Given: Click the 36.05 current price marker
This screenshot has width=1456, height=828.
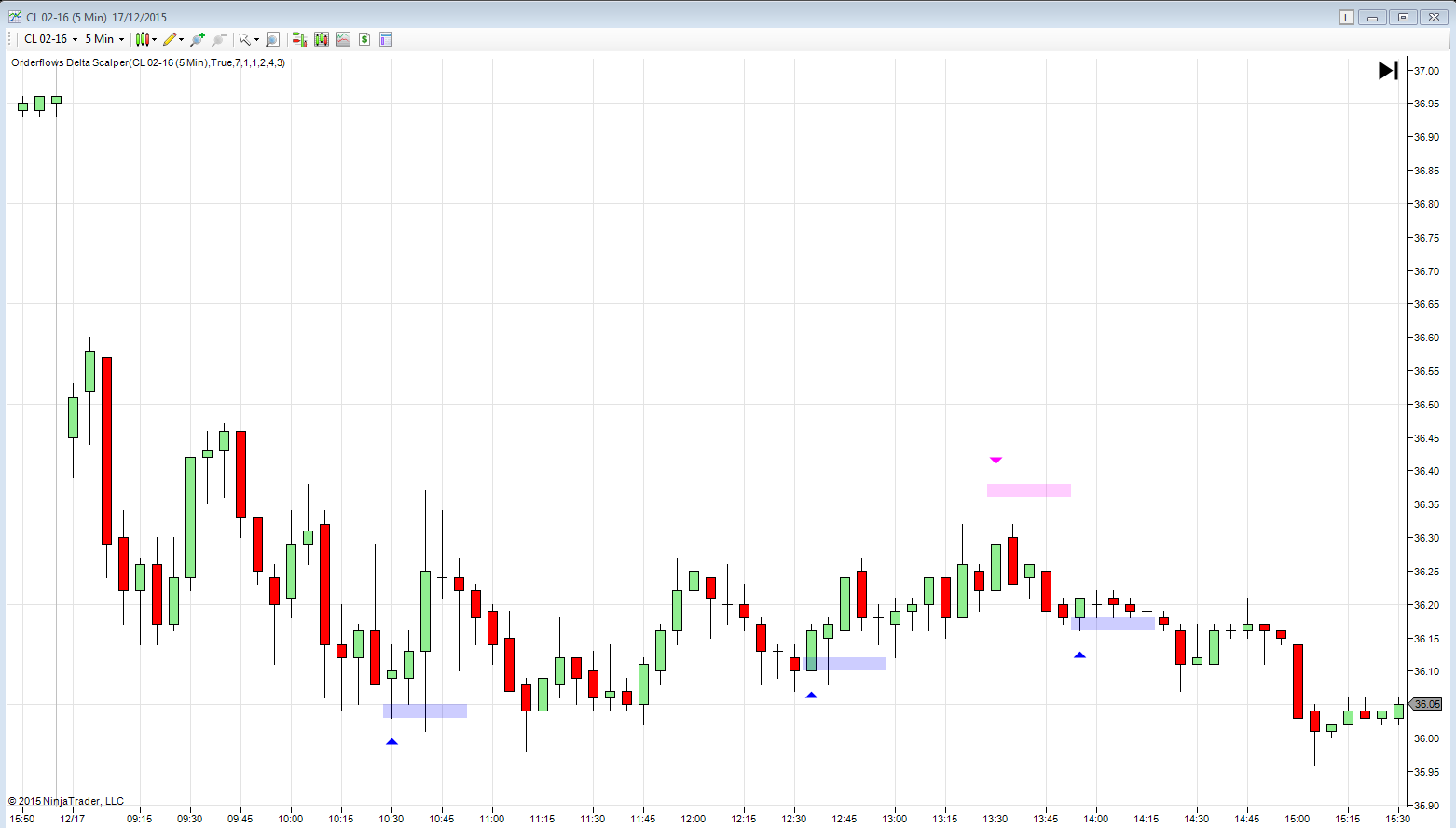Looking at the screenshot, I should (x=1425, y=704).
